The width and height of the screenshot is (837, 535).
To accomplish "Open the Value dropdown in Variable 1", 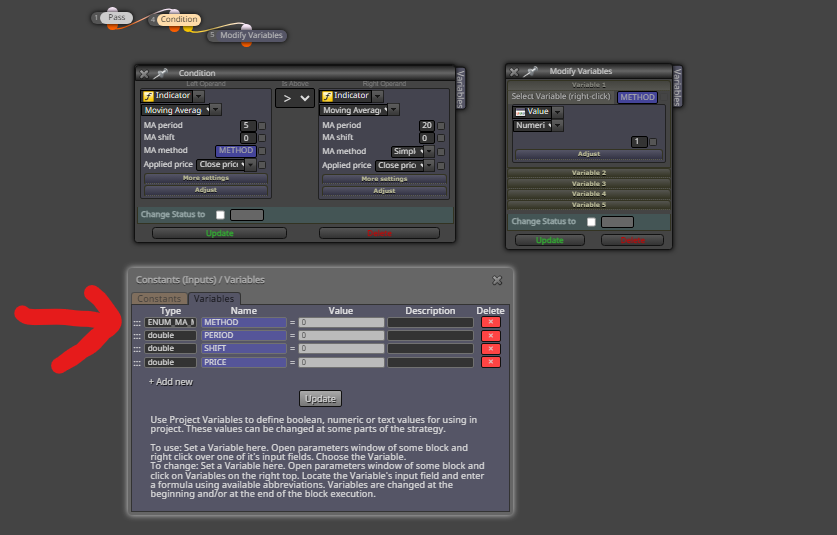I will click(x=557, y=112).
